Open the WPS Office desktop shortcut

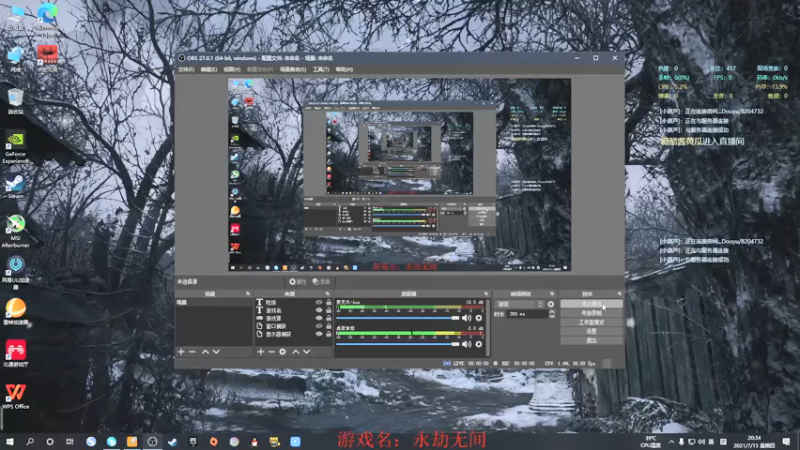15,396
